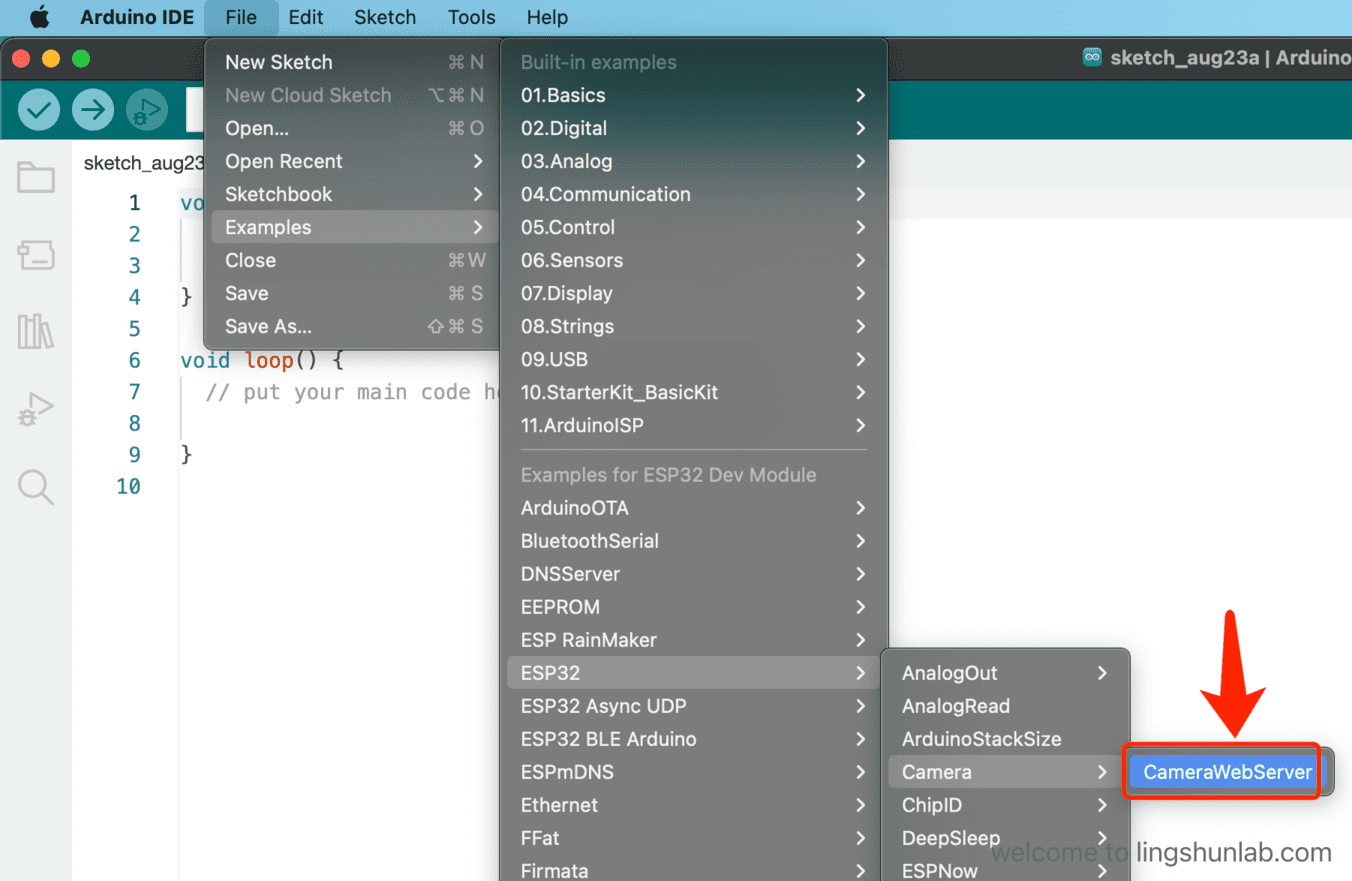Expand the ESPmDNS examples
1352x881 pixels.
693,772
